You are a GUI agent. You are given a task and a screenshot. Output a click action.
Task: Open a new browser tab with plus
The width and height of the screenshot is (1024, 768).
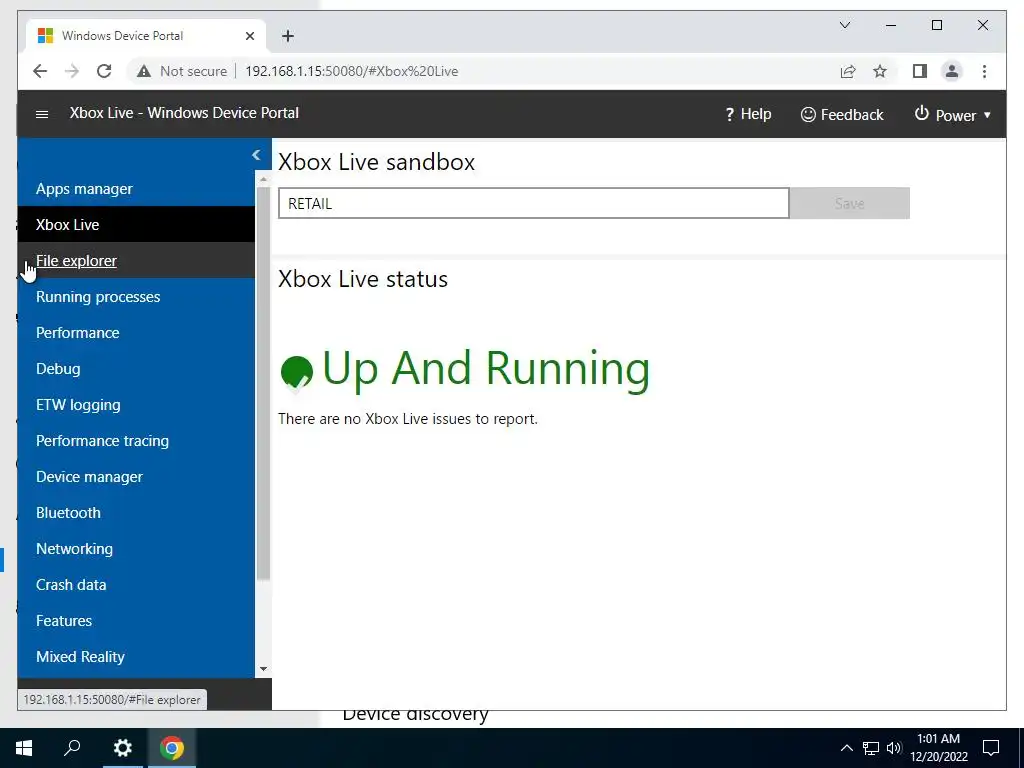pos(288,36)
